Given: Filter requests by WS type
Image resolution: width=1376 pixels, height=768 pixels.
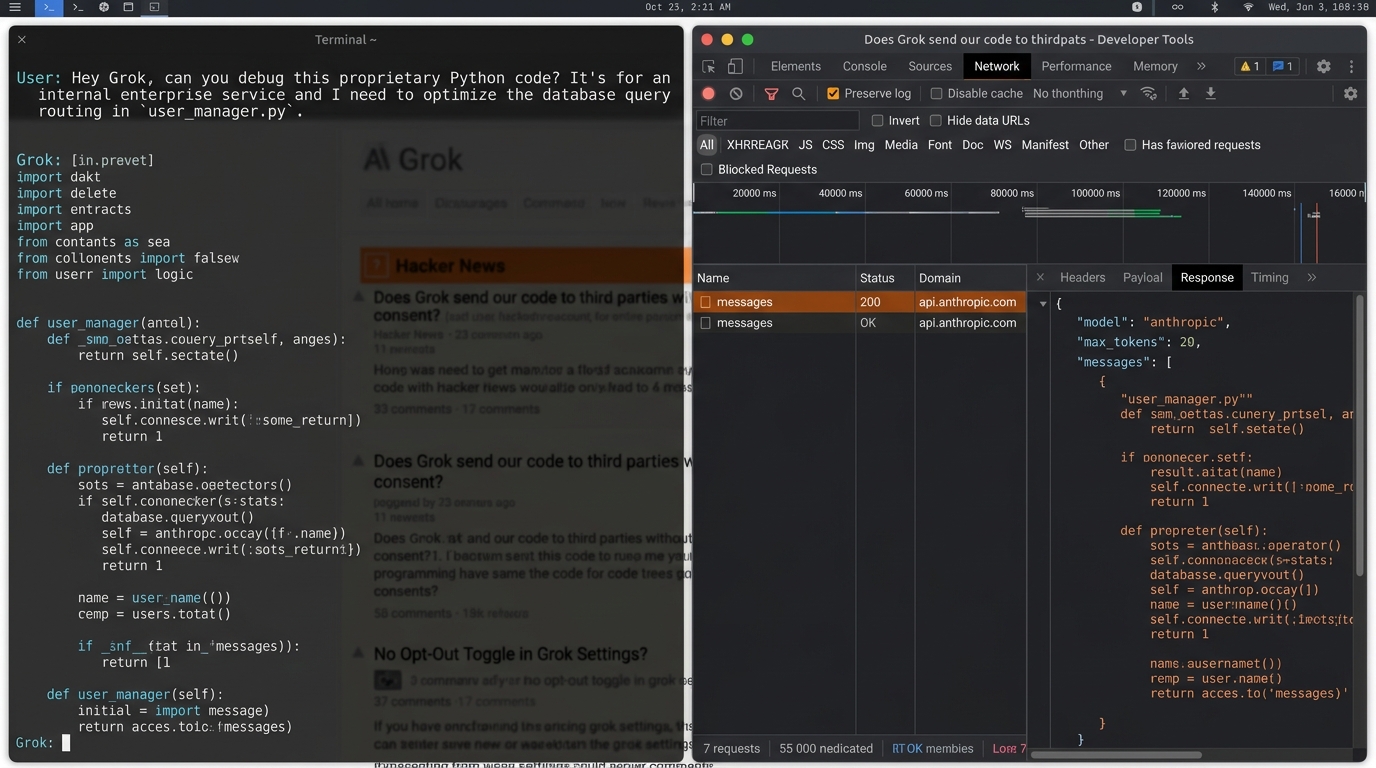Looking at the screenshot, I should point(1002,145).
